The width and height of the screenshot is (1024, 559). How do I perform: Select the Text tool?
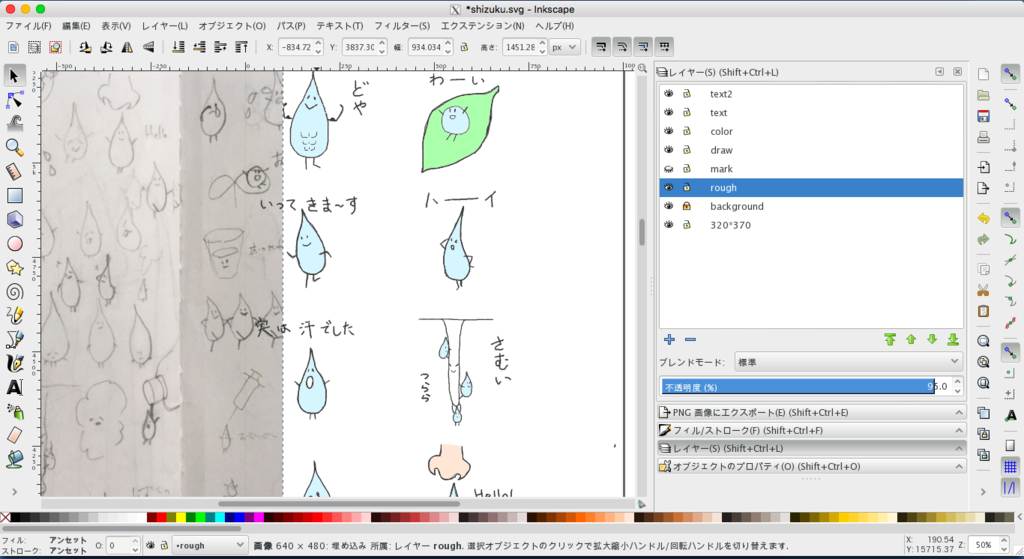point(14,387)
